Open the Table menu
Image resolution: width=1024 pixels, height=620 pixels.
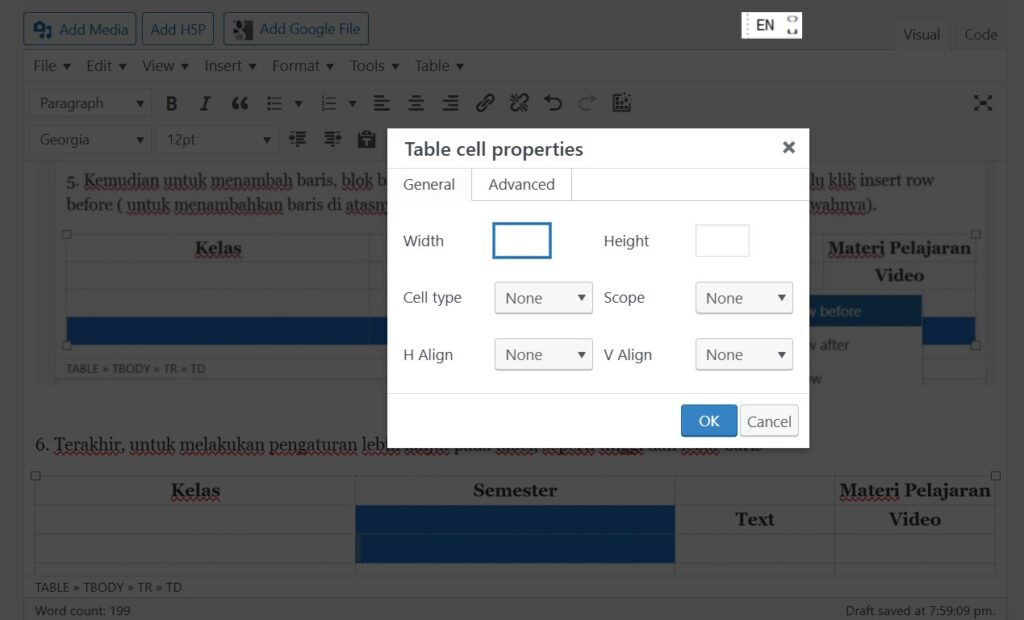(x=439, y=66)
